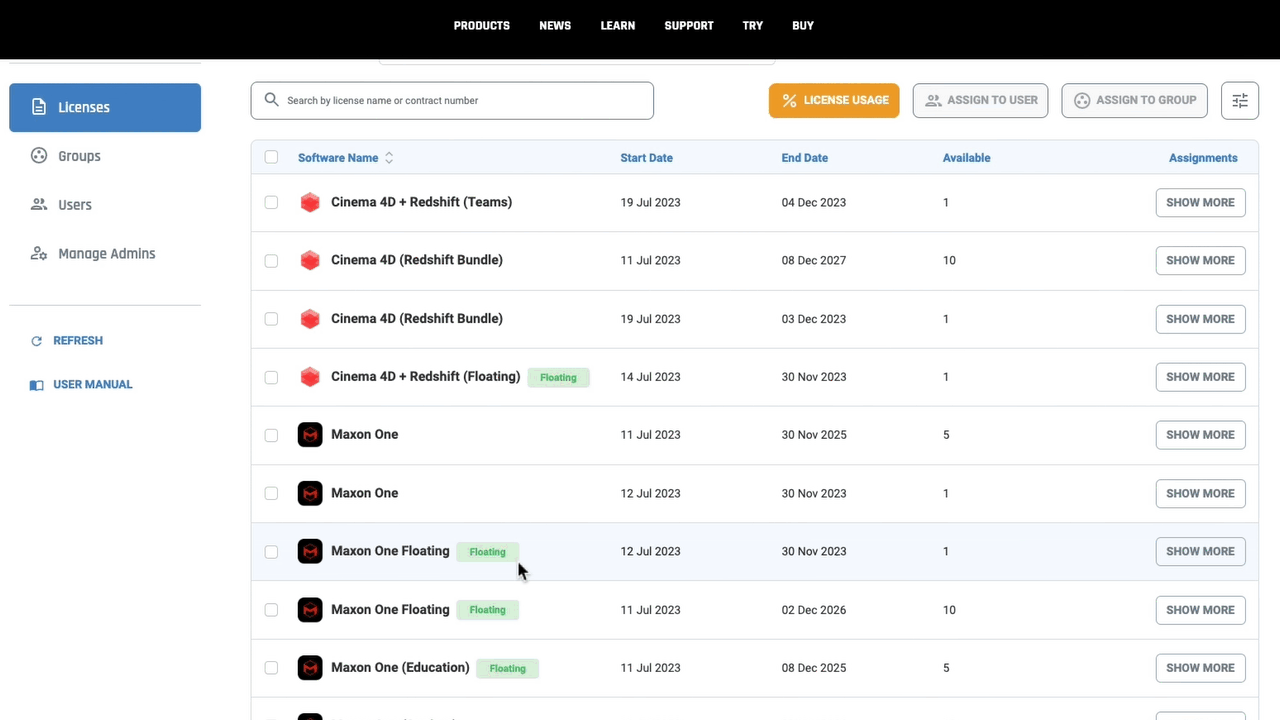Show more for Cinema 4D + Redshift (Floating)

point(1200,377)
